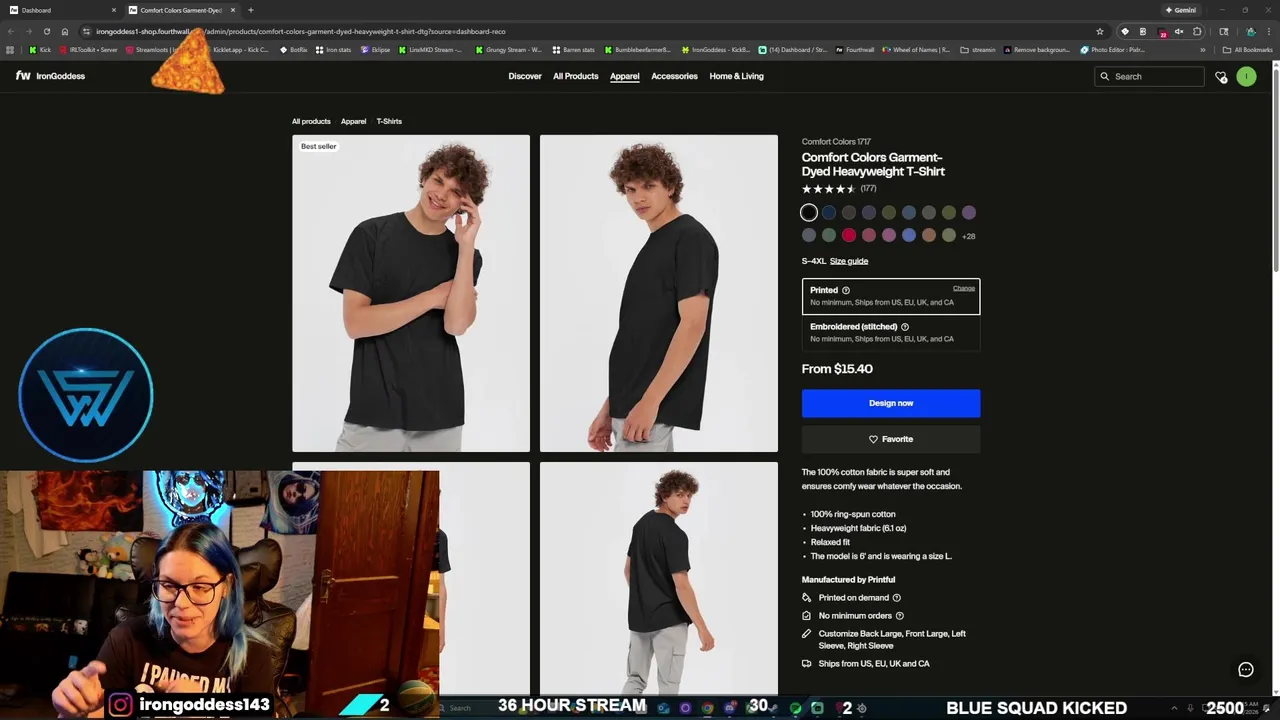The width and height of the screenshot is (1280, 720).
Task: Open the side-view model photo
Action: 659,293
